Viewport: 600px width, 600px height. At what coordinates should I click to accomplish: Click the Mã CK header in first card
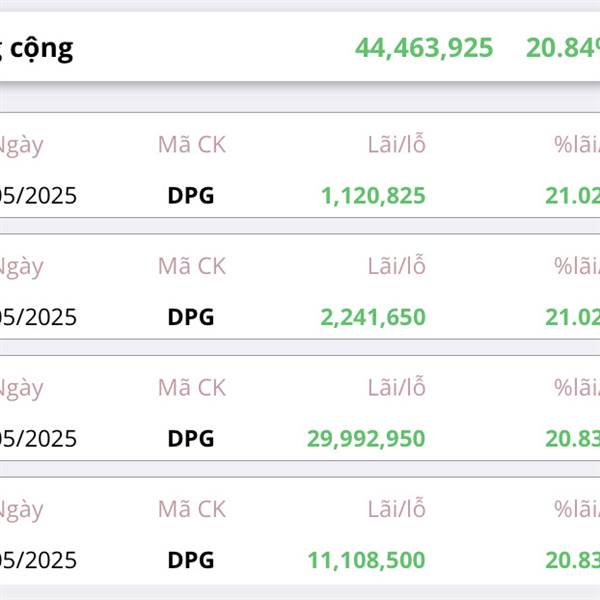(x=192, y=145)
